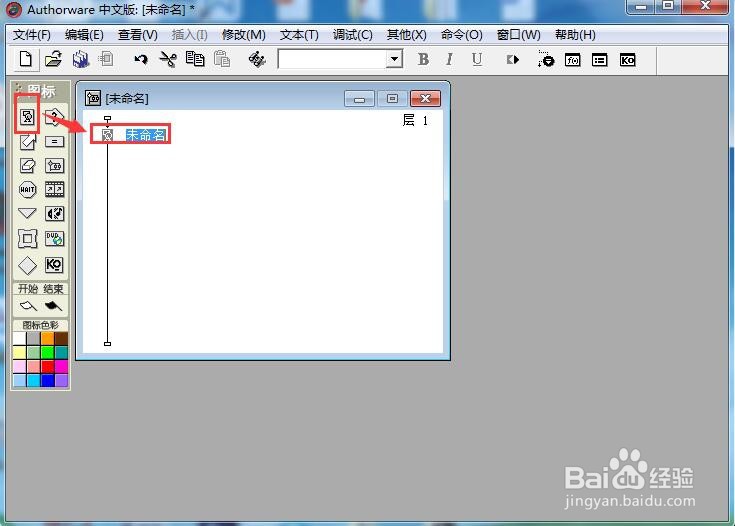Open the 调试(C) menu
The width and height of the screenshot is (735, 526).
coord(352,35)
